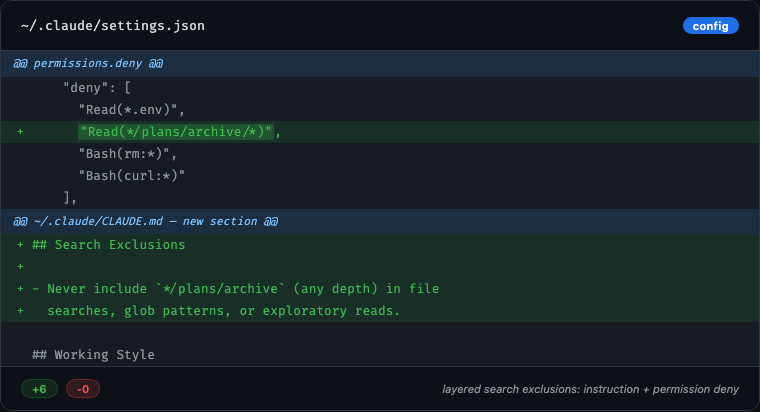Click the +6 additions badge
Viewport: 760px width, 412px height.
(39, 389)
